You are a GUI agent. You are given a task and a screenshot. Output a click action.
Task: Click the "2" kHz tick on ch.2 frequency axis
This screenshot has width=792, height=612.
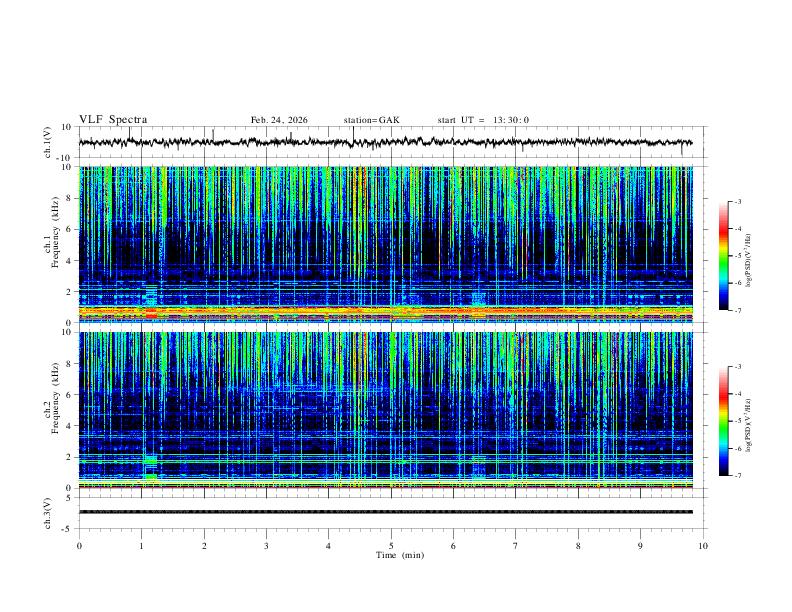pos(69,457)
